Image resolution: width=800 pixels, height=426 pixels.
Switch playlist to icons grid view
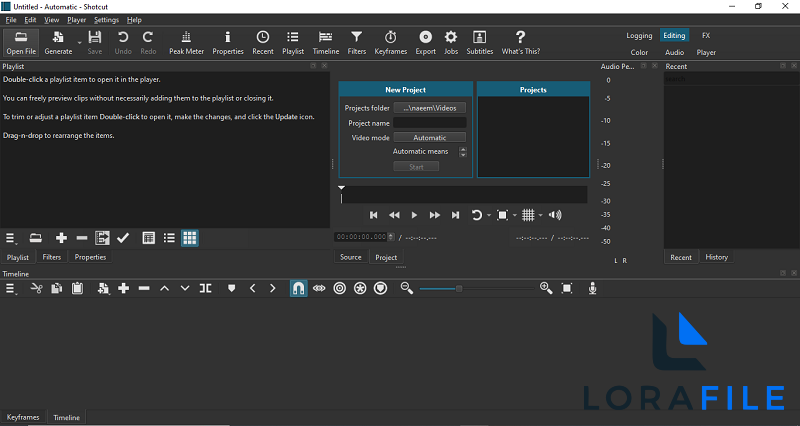(x=190, y=238)
